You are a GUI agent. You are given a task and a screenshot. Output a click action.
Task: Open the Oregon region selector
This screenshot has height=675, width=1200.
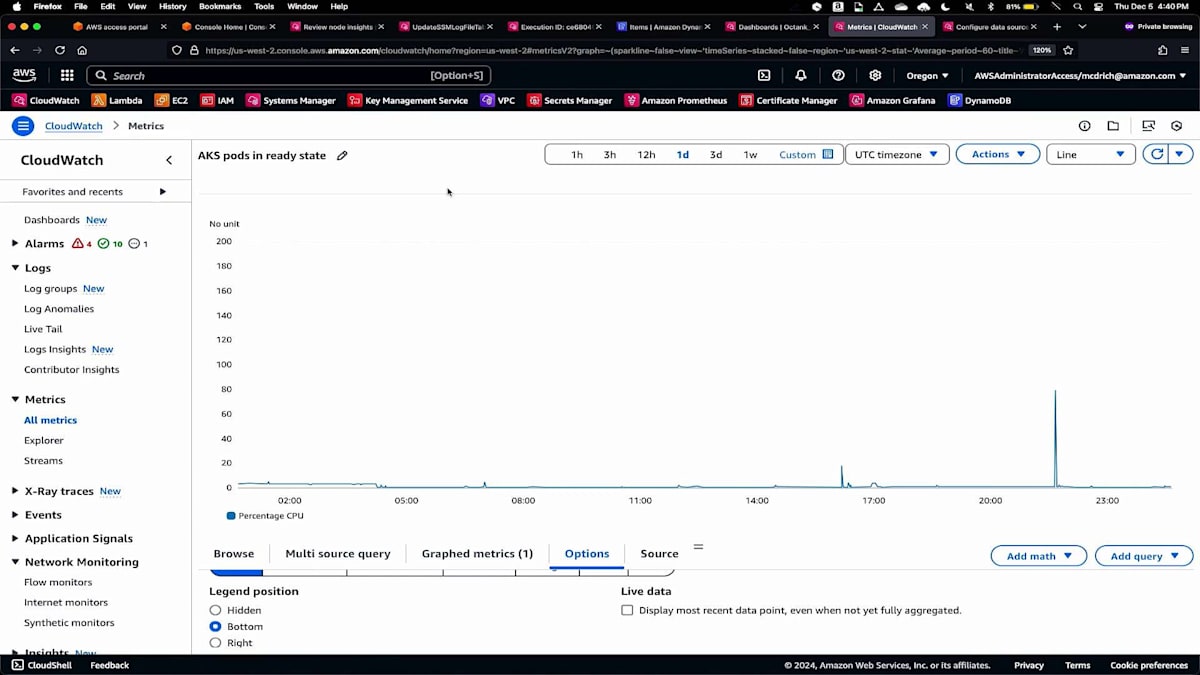pyautogui.click(x=928, y=75)
